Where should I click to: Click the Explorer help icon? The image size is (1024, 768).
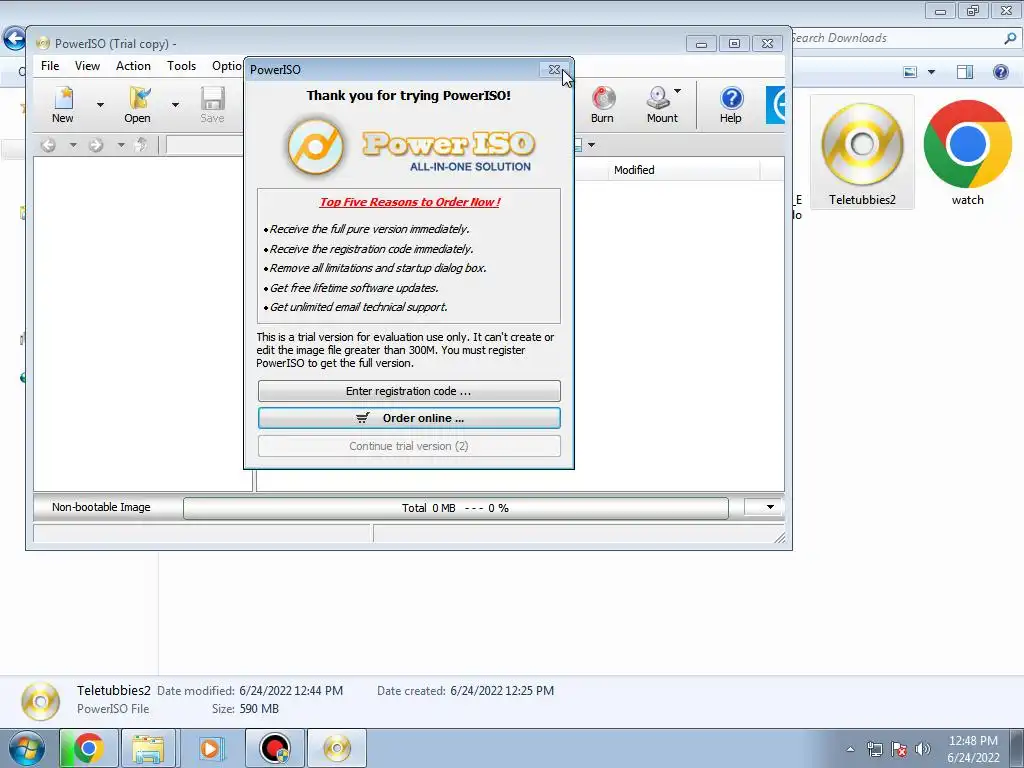[1000, 72]
